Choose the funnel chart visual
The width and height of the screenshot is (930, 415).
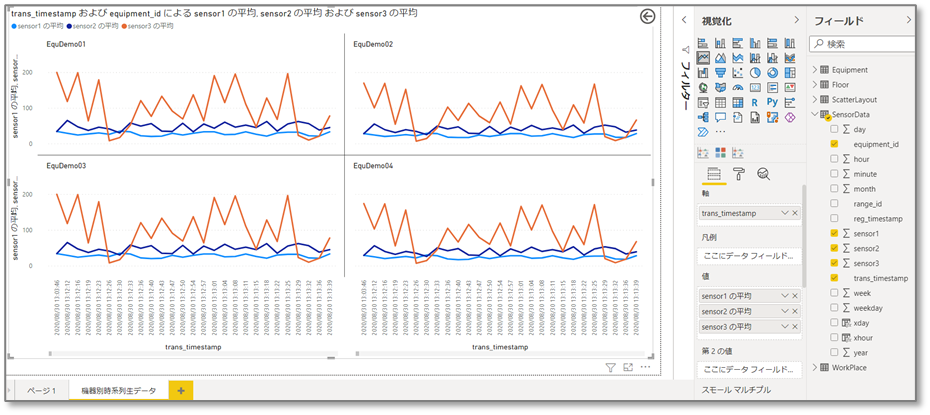721,73
